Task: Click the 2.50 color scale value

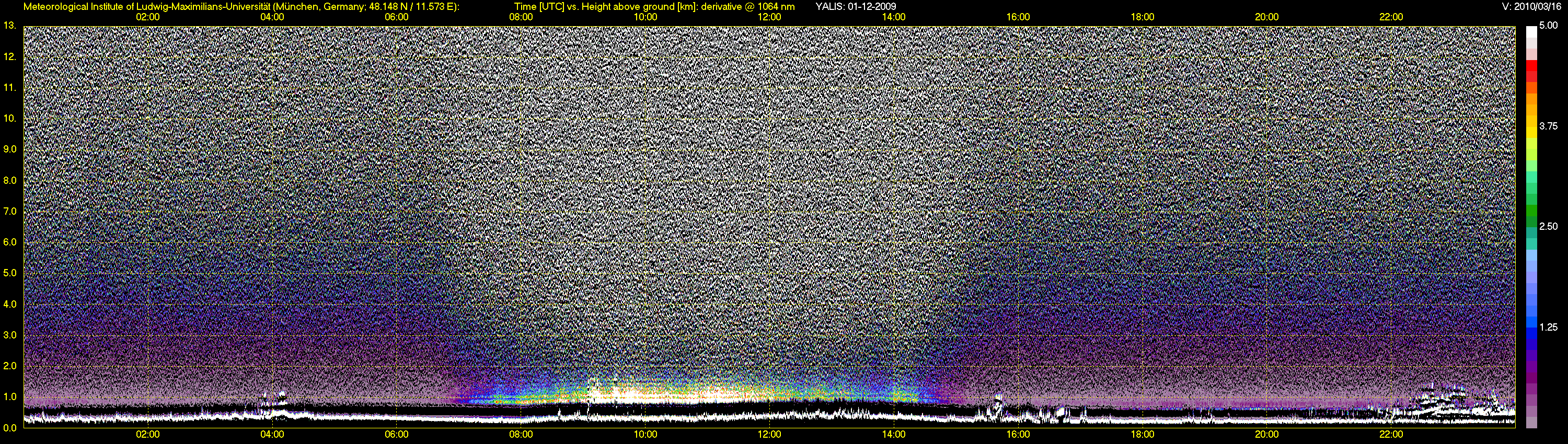Action: (x=1549, y=226)
